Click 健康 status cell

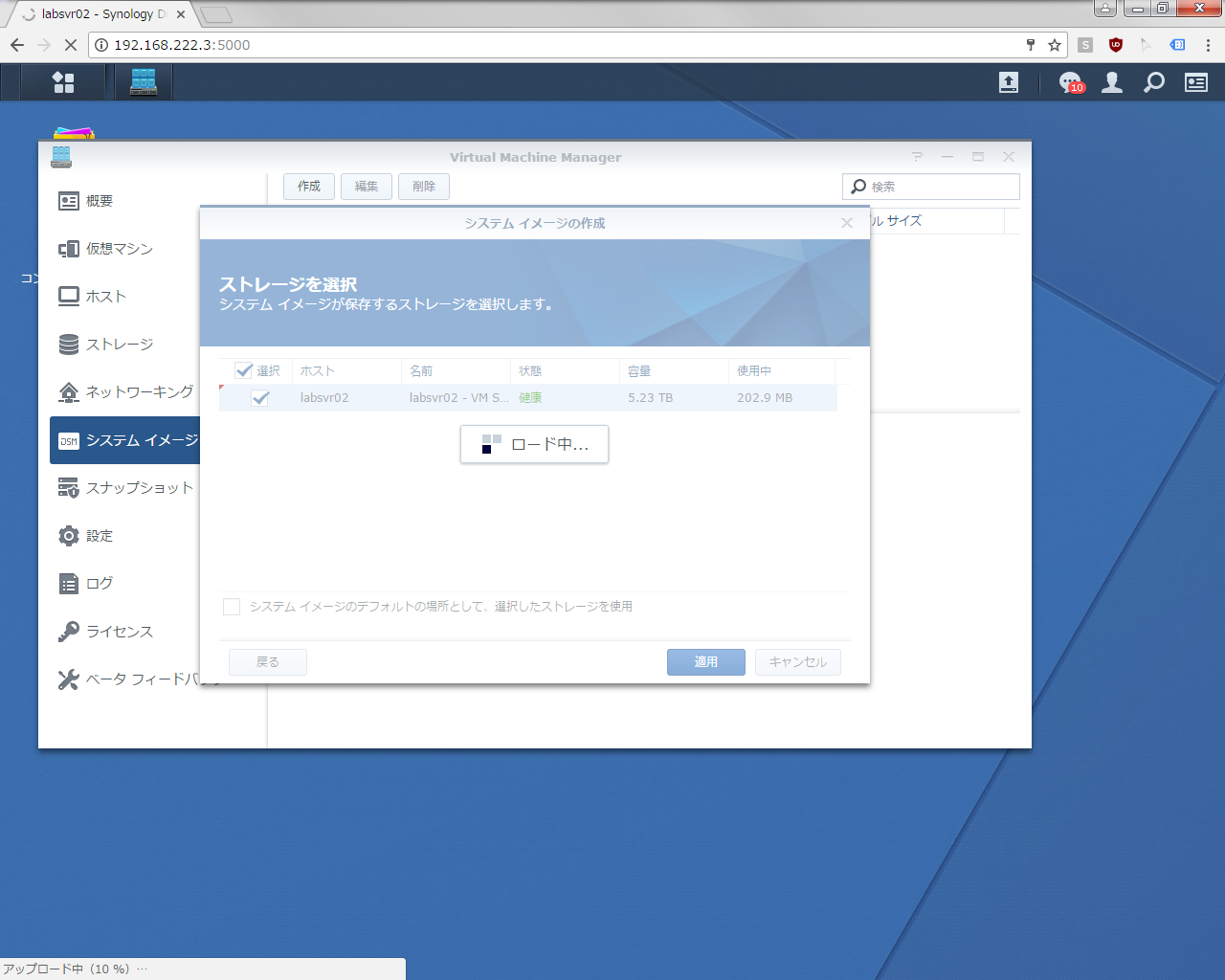530,398
